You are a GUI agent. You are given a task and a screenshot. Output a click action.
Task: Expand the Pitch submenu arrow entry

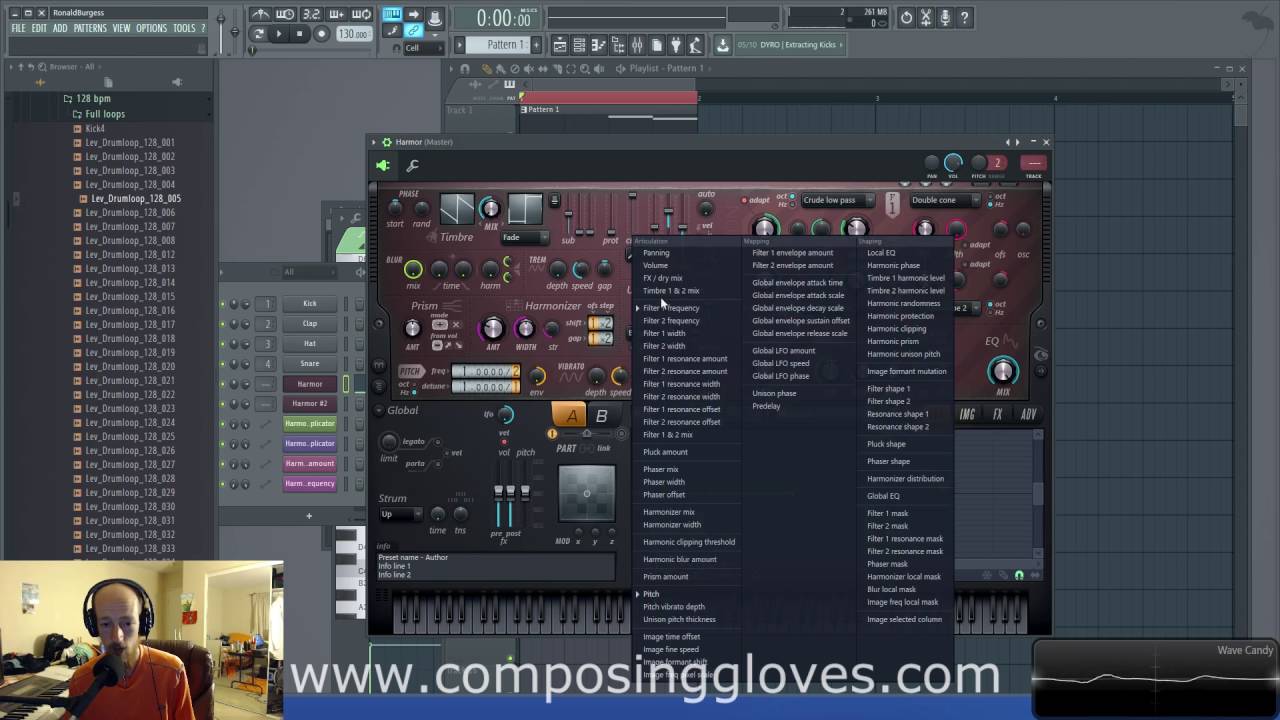tap(650, 594)
